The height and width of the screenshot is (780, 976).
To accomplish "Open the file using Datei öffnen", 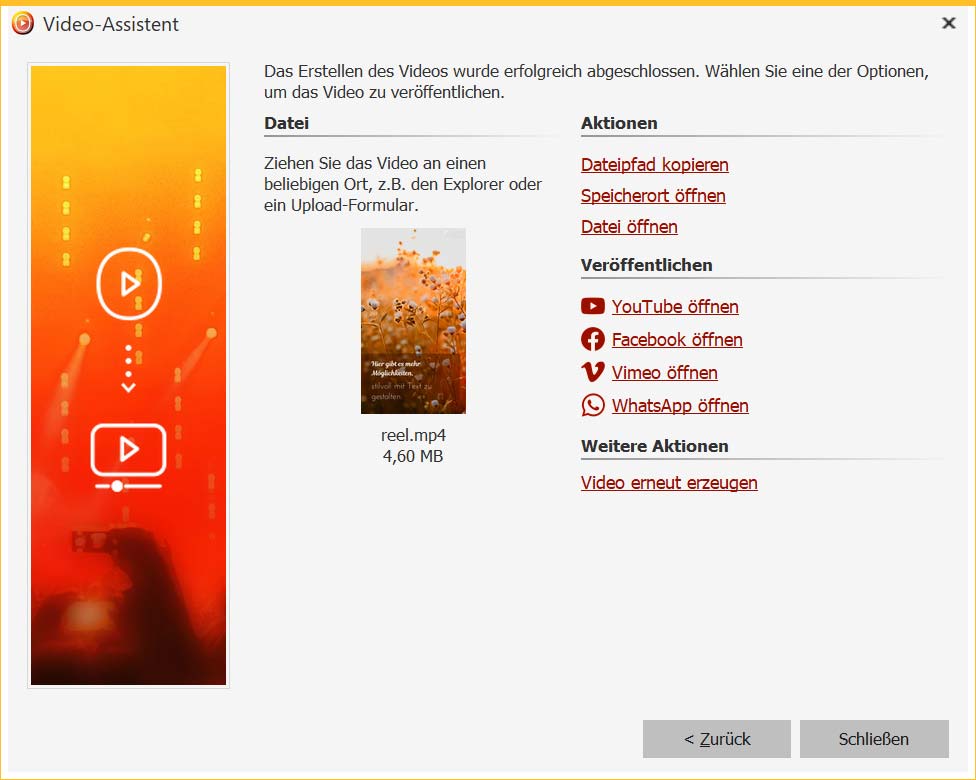I will 629,227.
